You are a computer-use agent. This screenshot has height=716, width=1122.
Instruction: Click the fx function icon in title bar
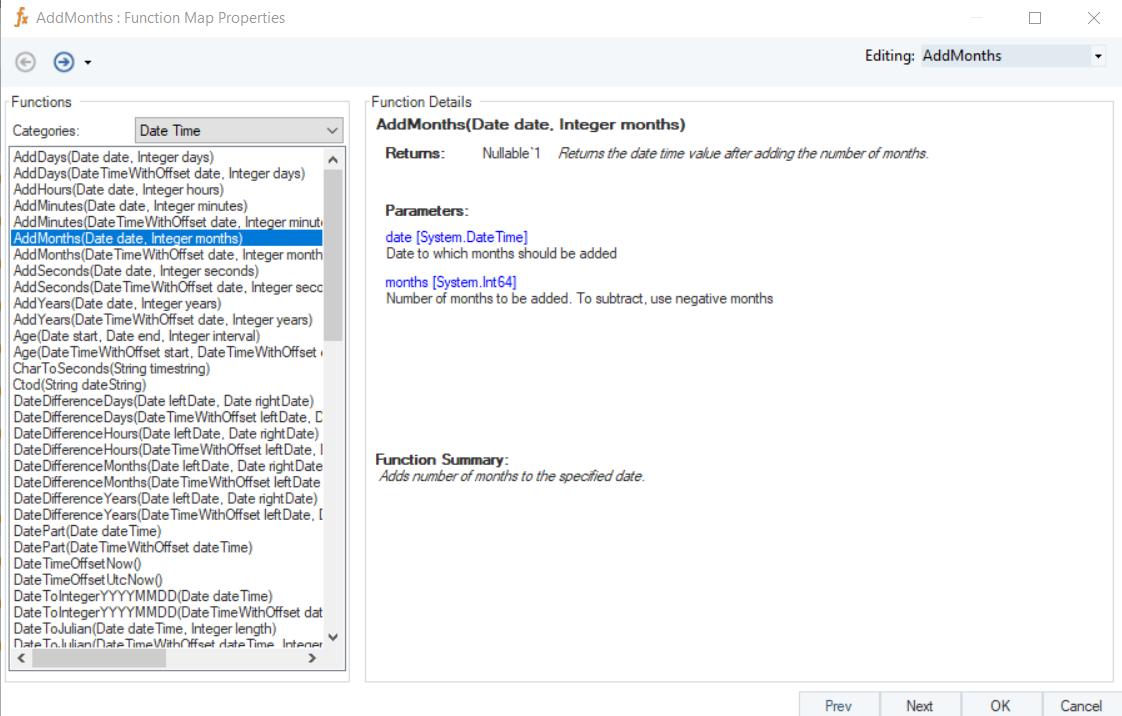[x=21, y=17]
